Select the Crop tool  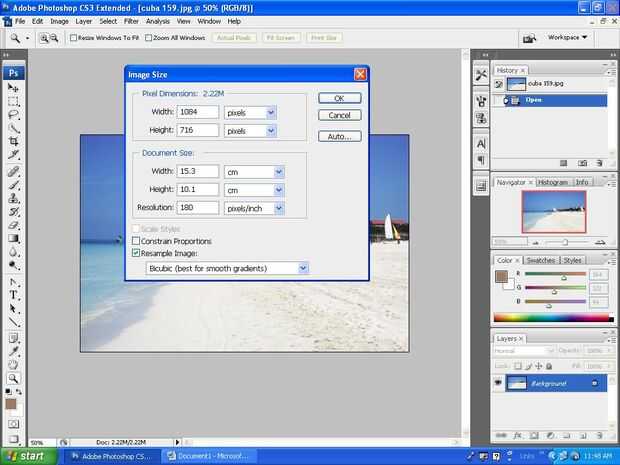pyautogui.click(x=13, y=141)
